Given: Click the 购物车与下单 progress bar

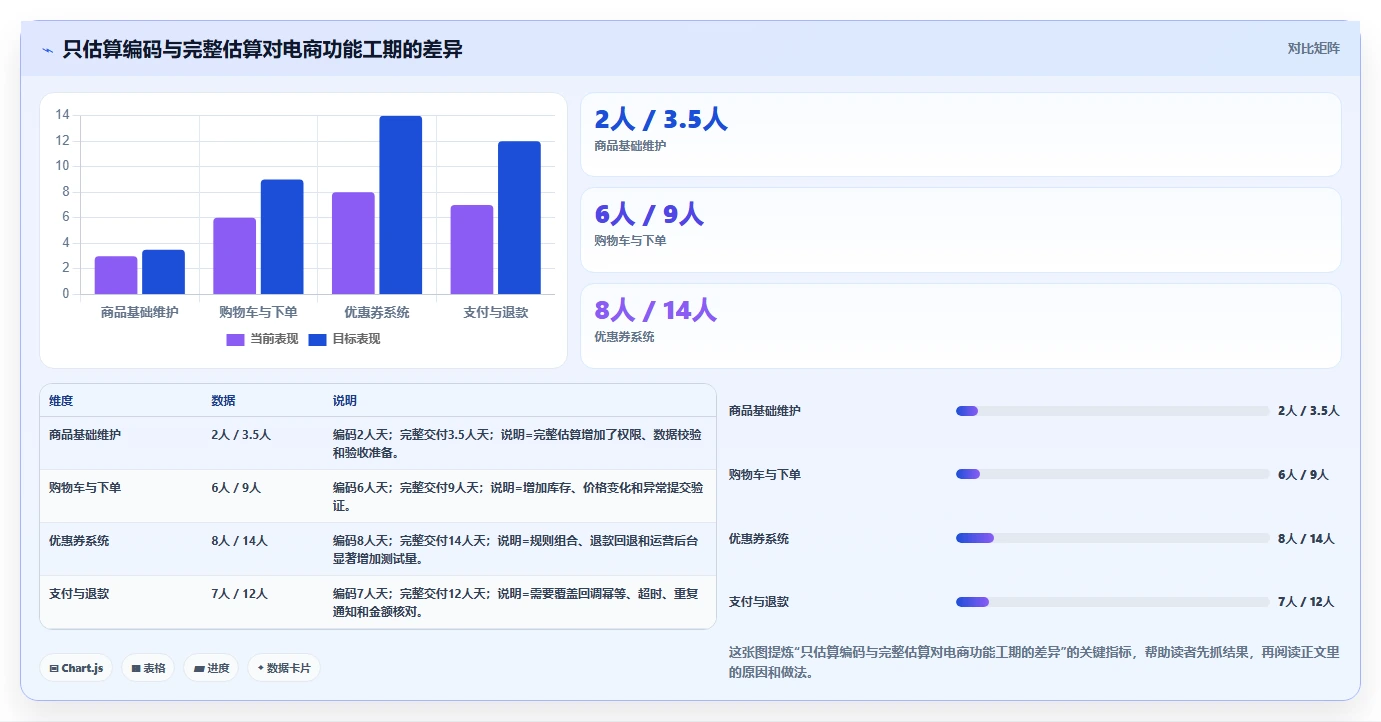Looking at the screenshot, I should pos(1112,474).
